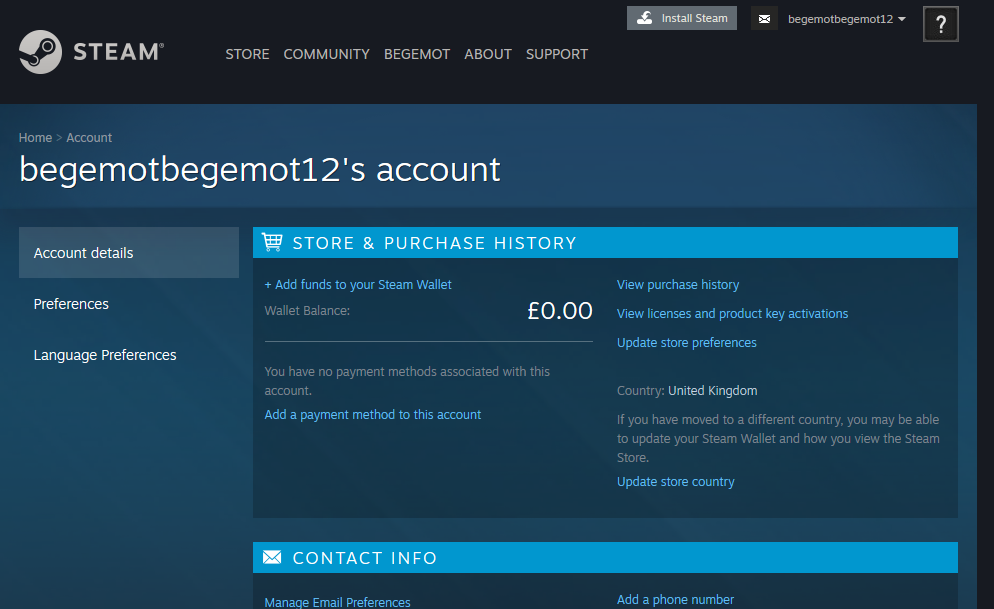Image resolution: width=994 pixels, height=609 pixels.
Task: Open View licenses and product key activations
Action: 732,314
